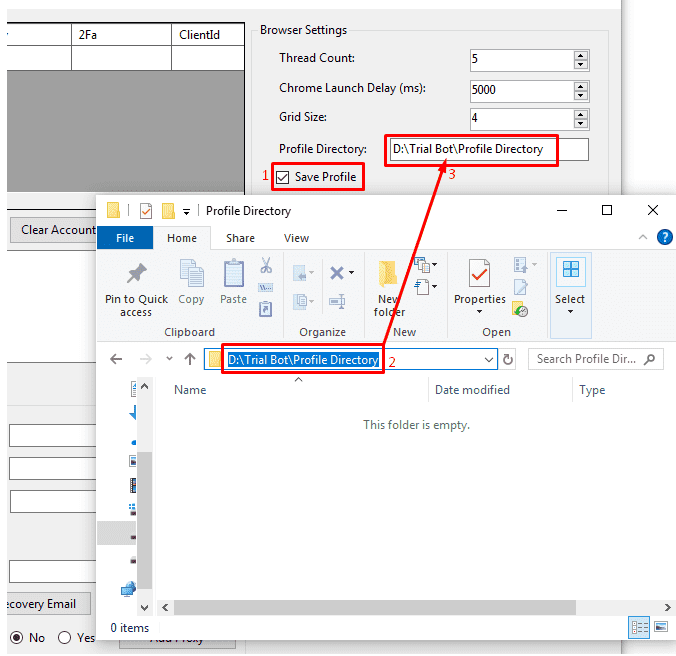Open the File menu tab
The width and height of the screenshot is (676, 656).
pyautogui.click(x=125, y=238)
